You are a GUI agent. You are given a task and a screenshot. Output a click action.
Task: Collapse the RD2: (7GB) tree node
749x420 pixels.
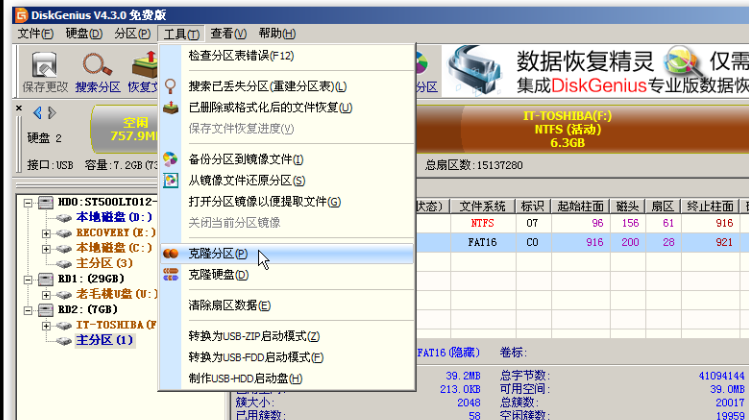(28, 310)
